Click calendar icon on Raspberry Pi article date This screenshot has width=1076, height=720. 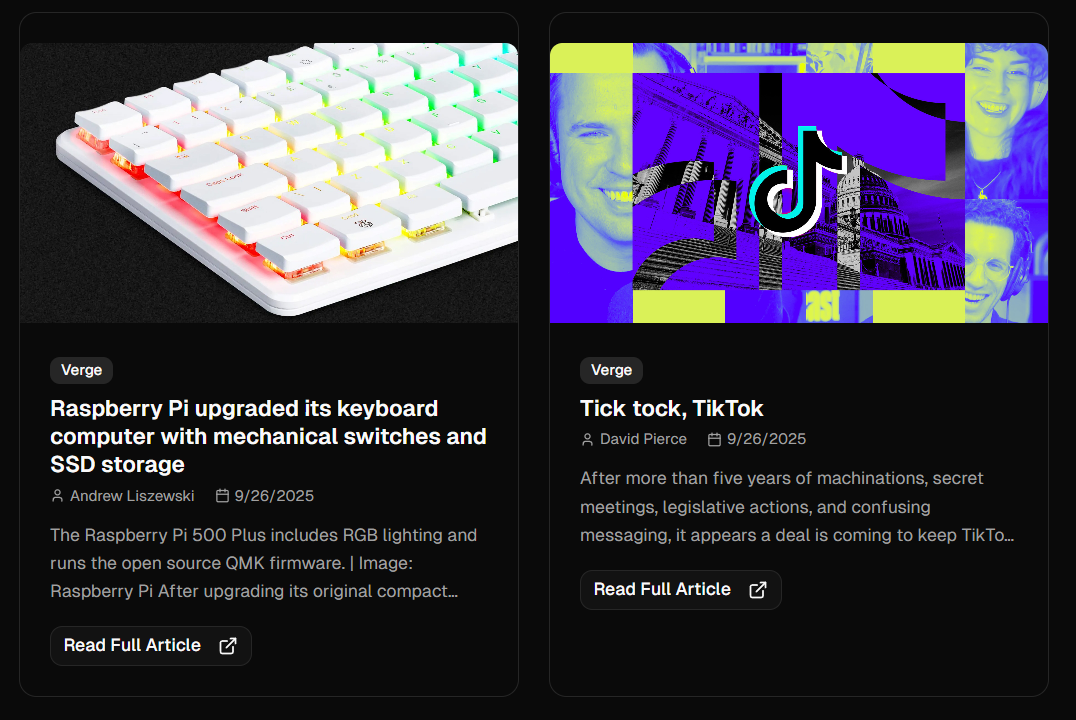coord(222,496)
